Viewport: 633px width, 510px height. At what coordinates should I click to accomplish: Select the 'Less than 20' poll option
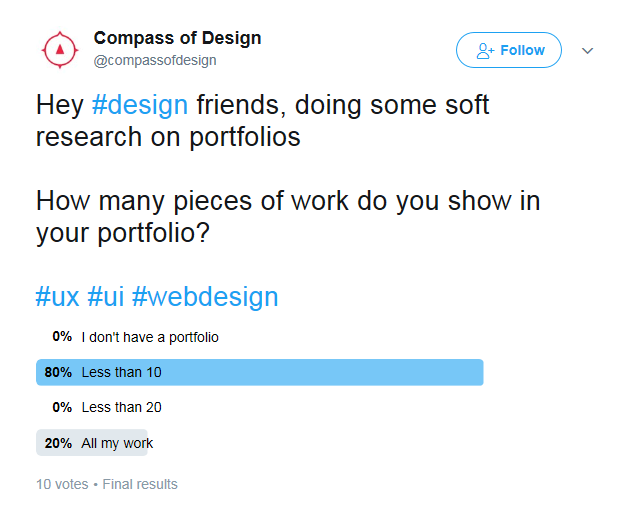pyautogui.click(x=121, y=407)
